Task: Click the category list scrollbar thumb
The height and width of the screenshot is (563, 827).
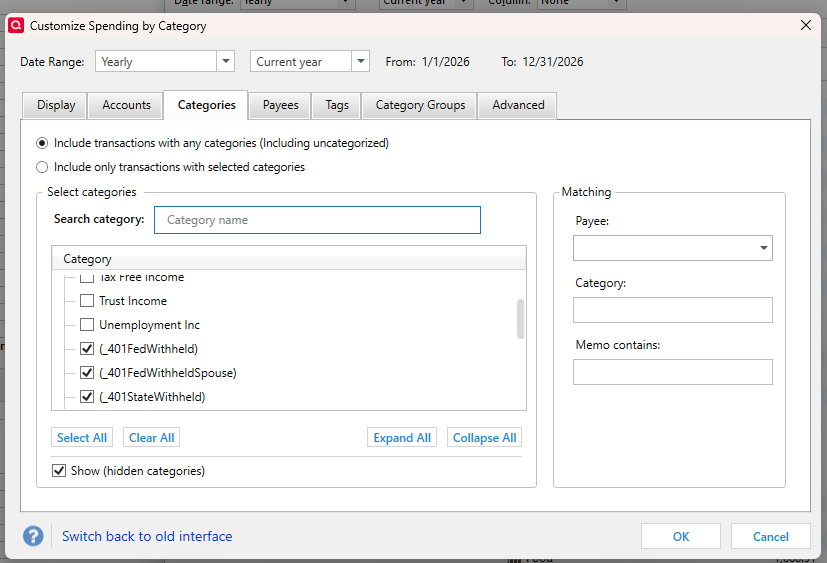Action: [x=520, y=319]
